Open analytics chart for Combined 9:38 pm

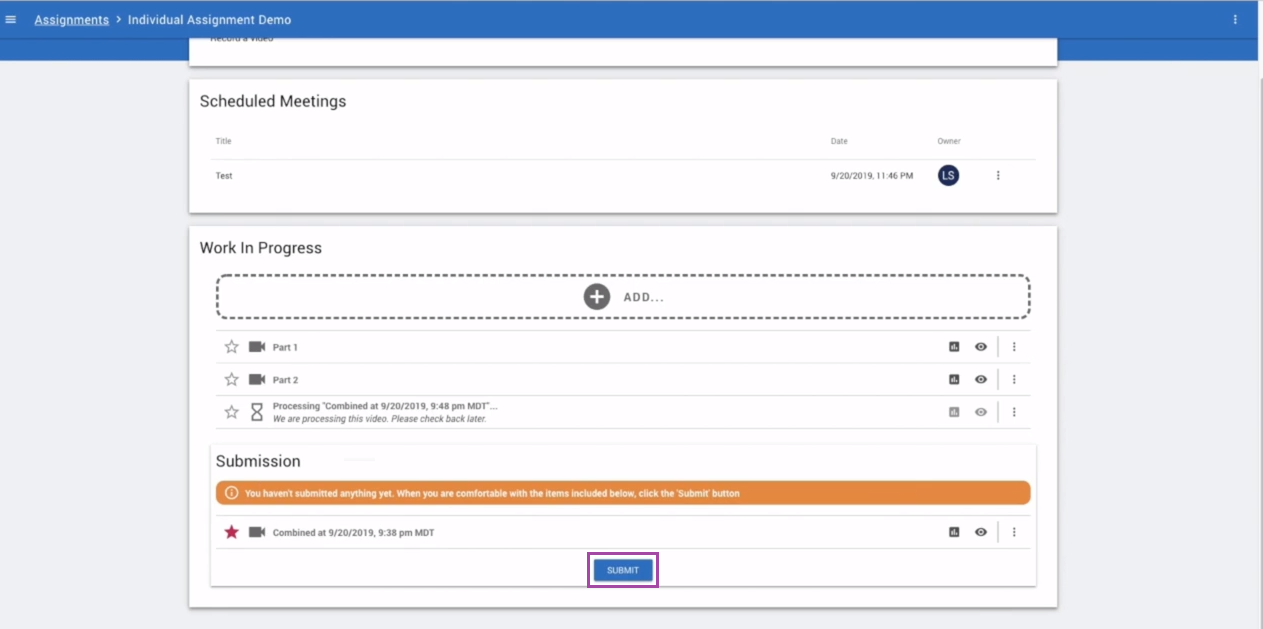(x=954, y=532)
